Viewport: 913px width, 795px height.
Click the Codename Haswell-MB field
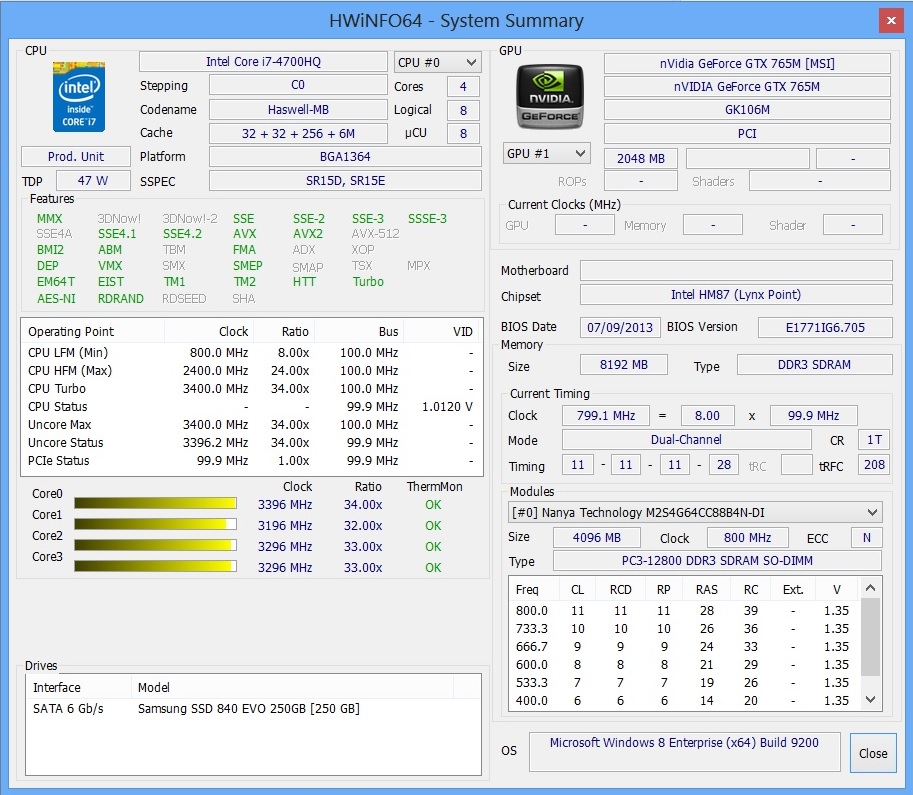point(298,109)
